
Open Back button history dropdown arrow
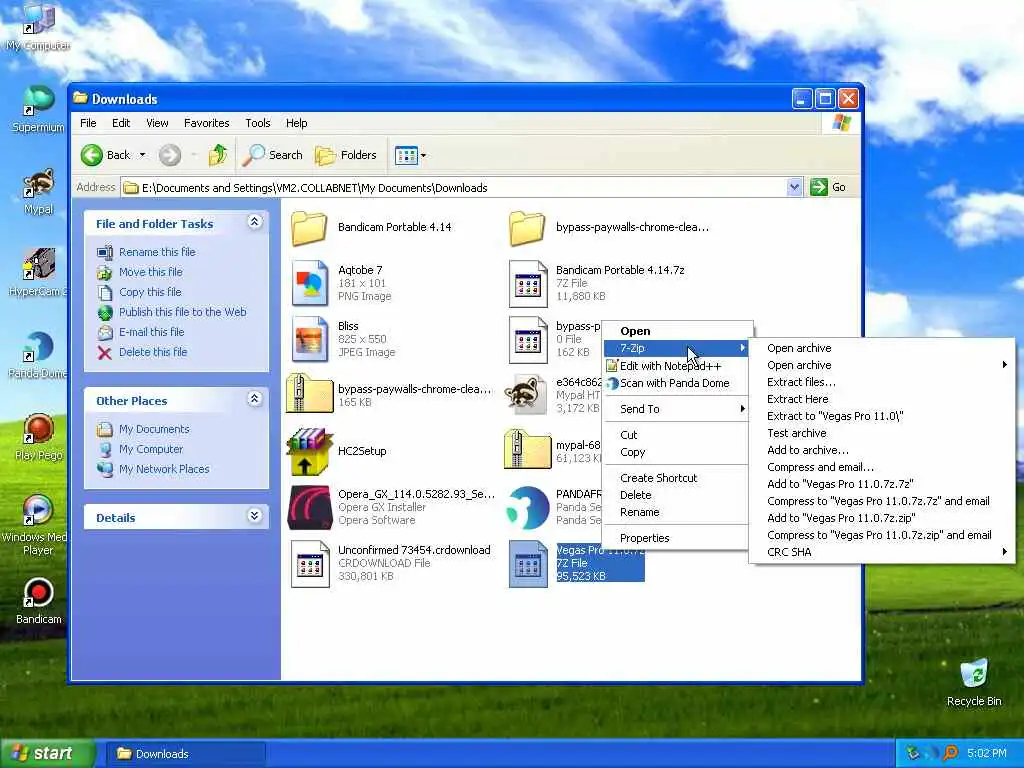coord(142,155)
